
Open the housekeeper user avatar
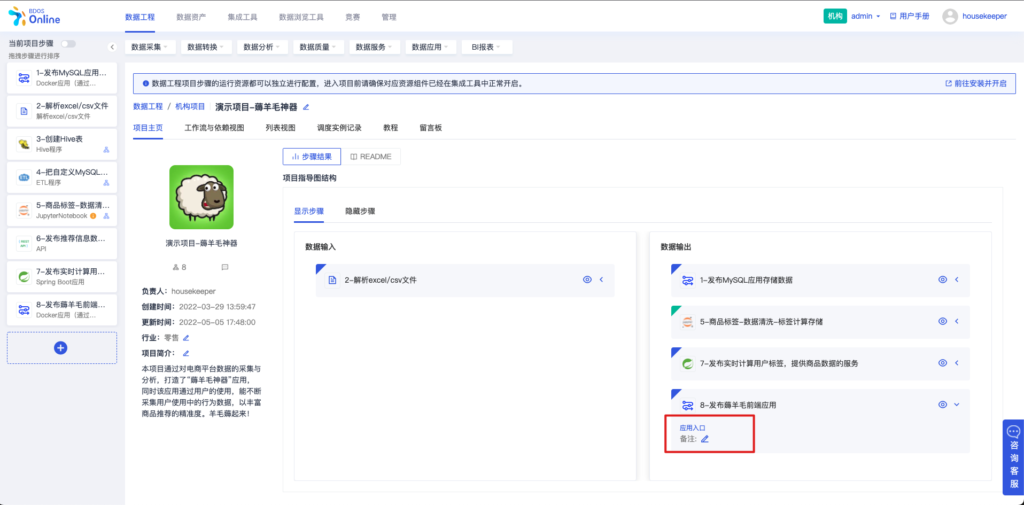click(x=950, y=17)
